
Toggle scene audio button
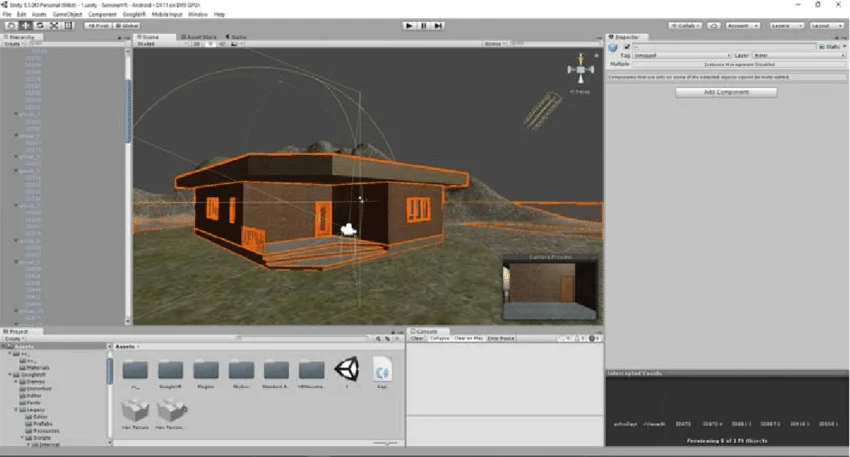pos(222,43)
